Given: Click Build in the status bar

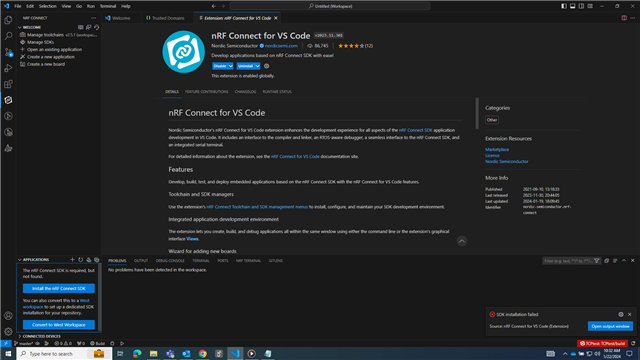Looking at the screenshot, I should click(98, 344).
